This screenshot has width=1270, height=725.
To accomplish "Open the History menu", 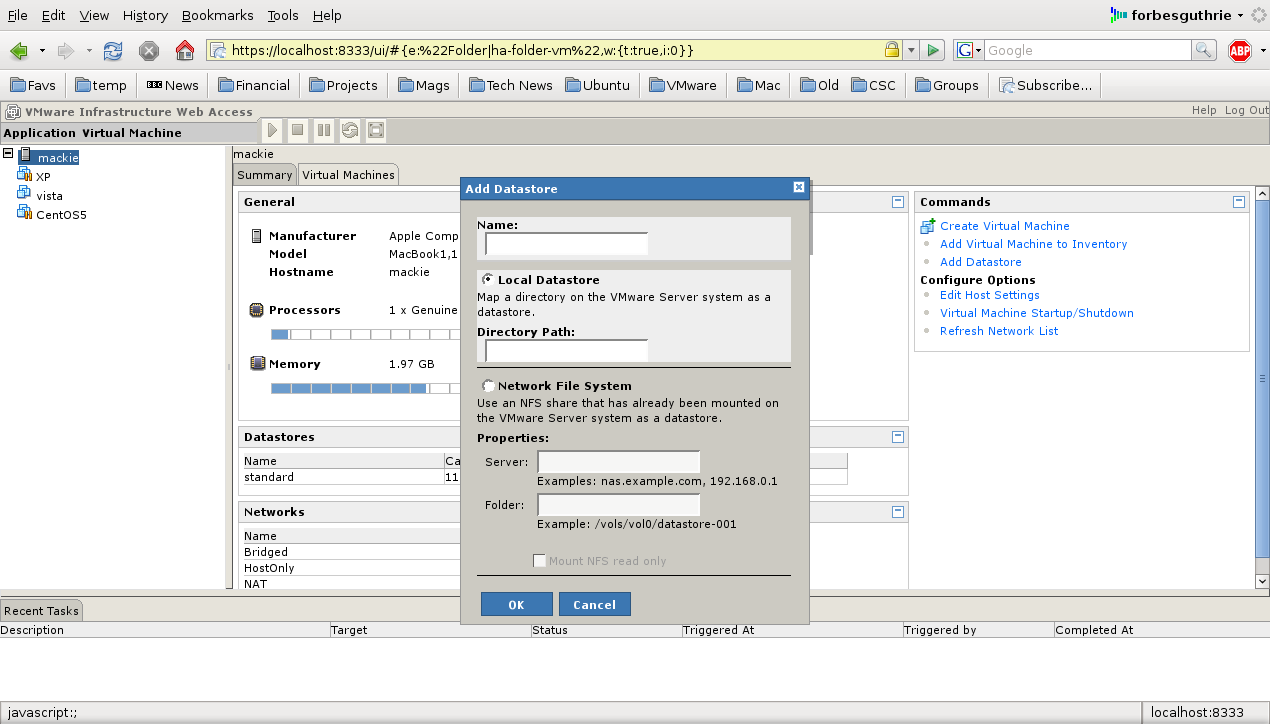I will coord(145,15).
